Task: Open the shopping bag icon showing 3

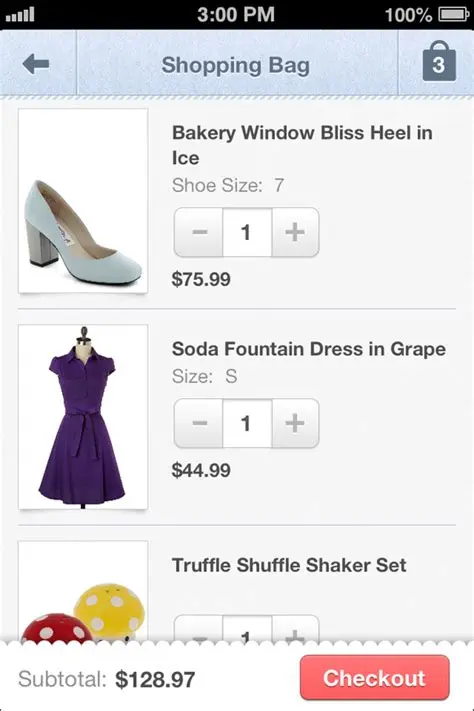Action: [x=439, y=61]
